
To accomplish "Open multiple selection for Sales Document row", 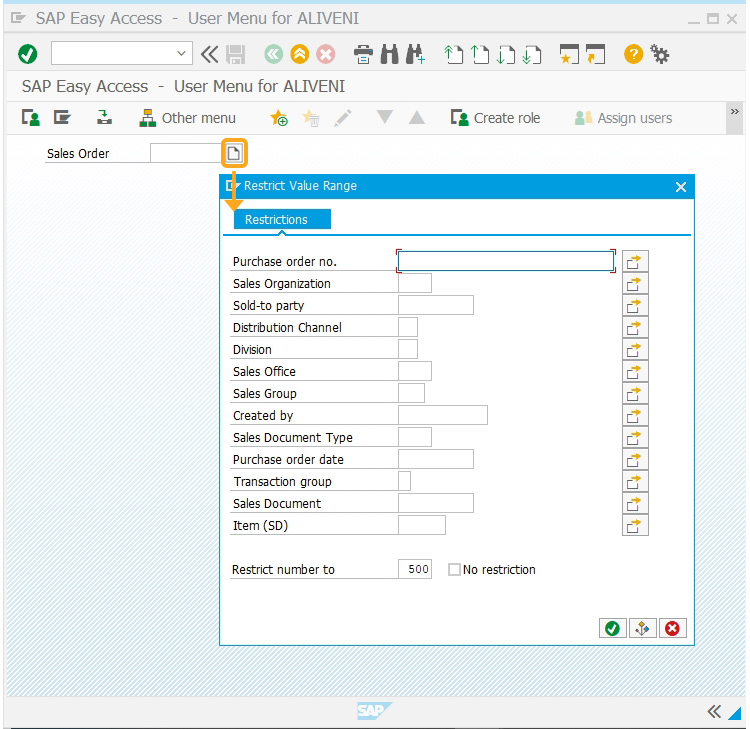I will coord(635,504).
